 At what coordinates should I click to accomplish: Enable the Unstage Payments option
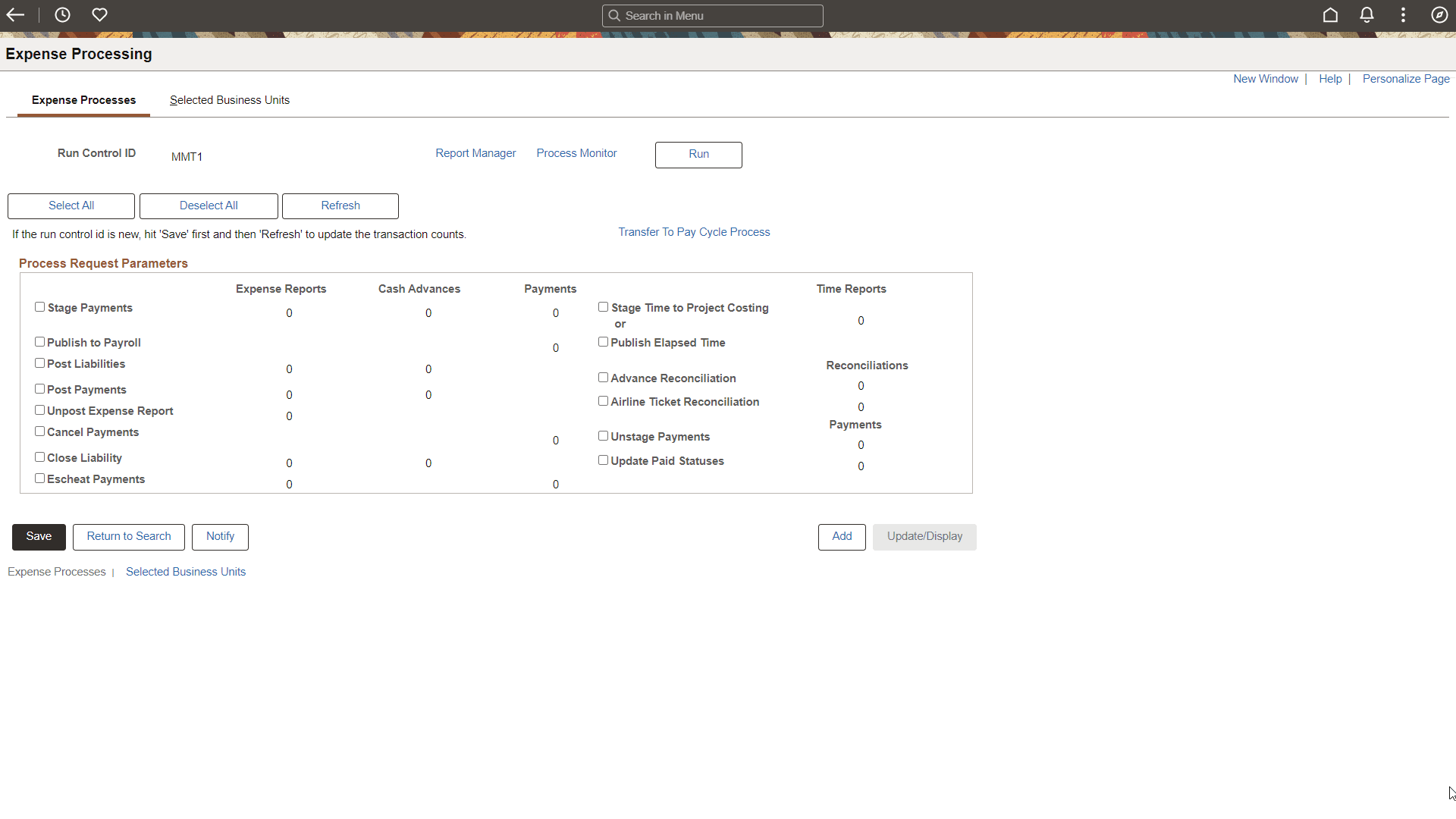[604, 435]
